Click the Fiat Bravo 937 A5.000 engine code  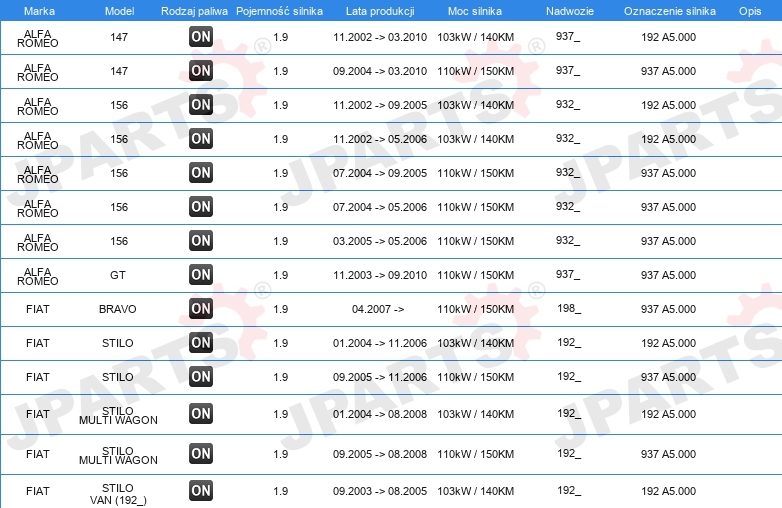pos(668,309)
